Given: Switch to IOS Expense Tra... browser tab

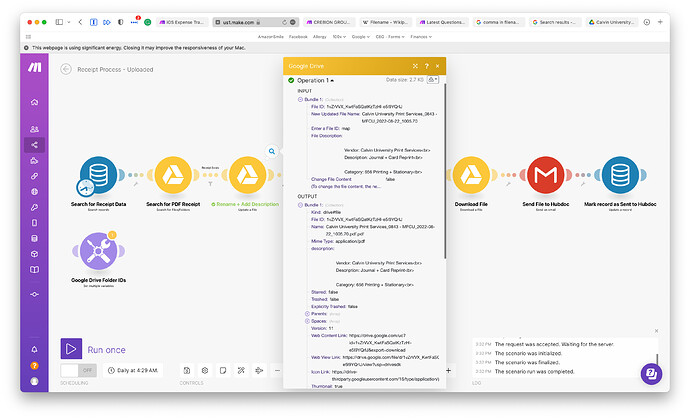Looking at the screenshot, I should click(182, 22).
